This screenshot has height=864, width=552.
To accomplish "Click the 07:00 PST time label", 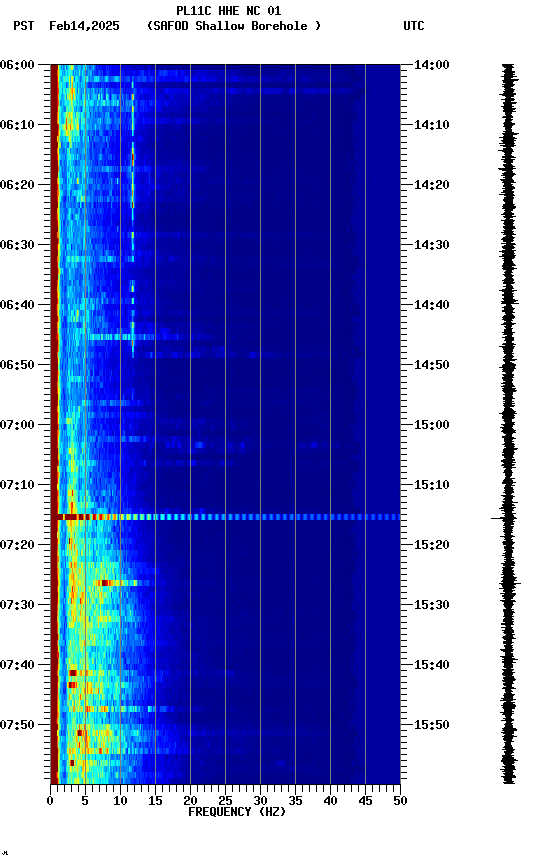I will [x=17, y=425].
